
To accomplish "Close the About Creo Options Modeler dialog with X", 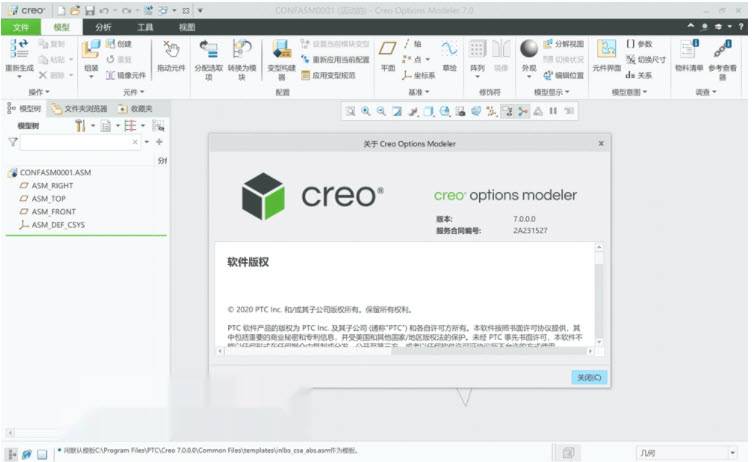I will pos(601,143).
